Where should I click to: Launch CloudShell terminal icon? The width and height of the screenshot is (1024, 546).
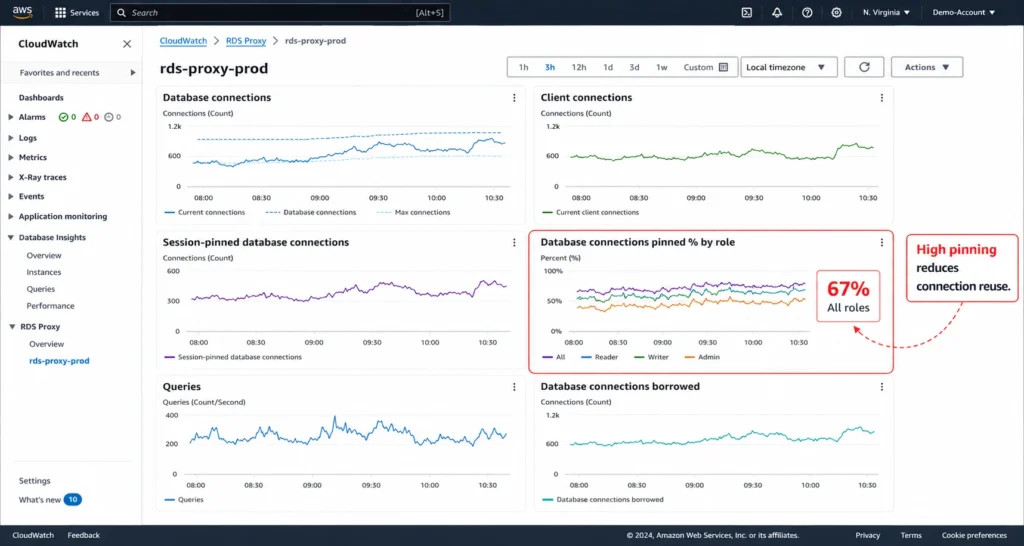pyautogui.click(x=747, y=12)
